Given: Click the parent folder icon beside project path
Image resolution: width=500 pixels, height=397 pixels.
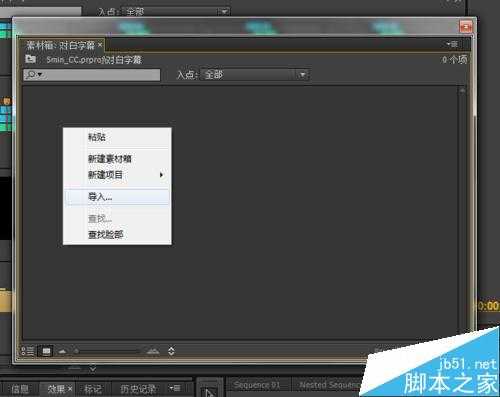Looking at the screenshot, I should pos(30,59).
